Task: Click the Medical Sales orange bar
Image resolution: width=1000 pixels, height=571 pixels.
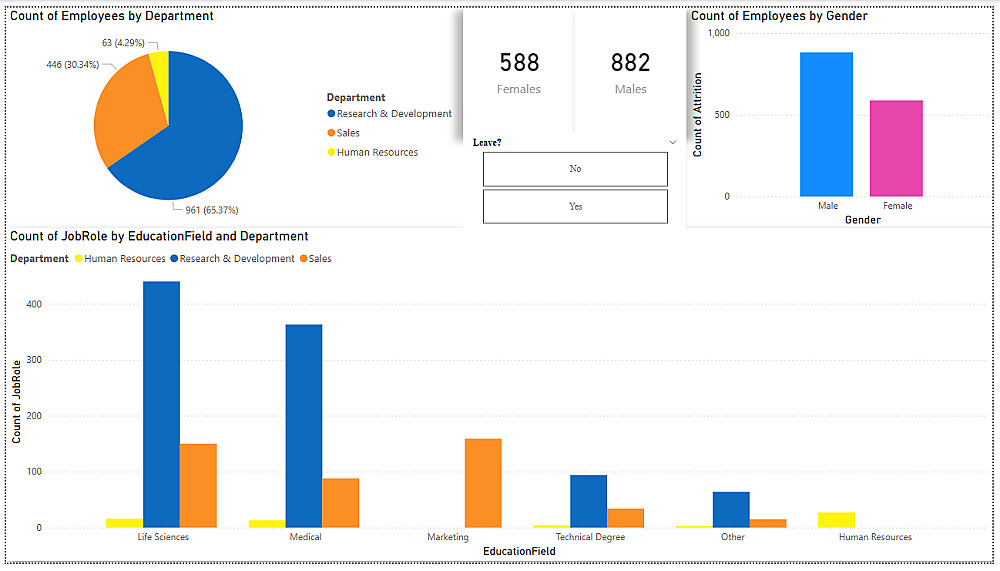Action: coord(341,503)
